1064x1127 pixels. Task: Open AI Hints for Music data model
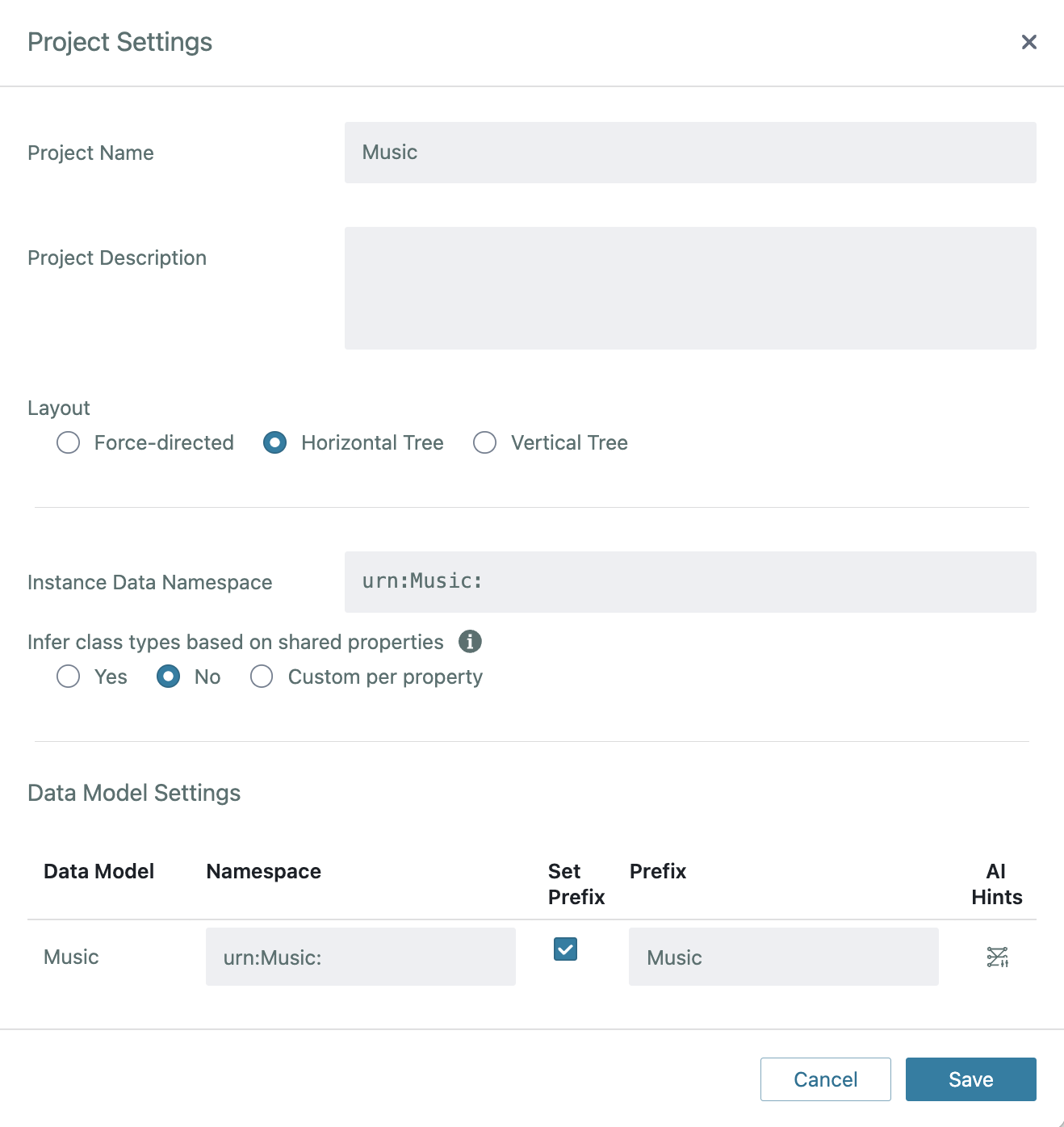(x=997, y=957)
